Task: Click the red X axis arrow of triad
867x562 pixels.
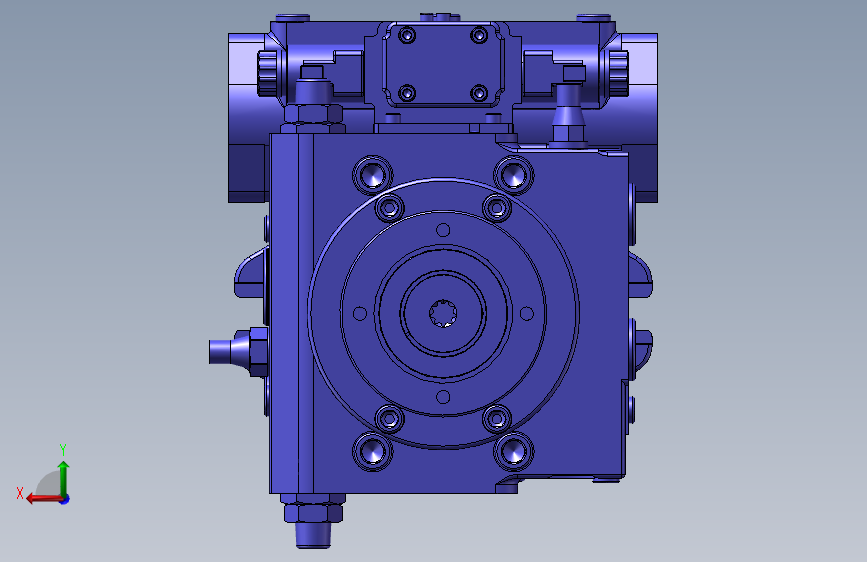Action: click(x=43, y=498)
